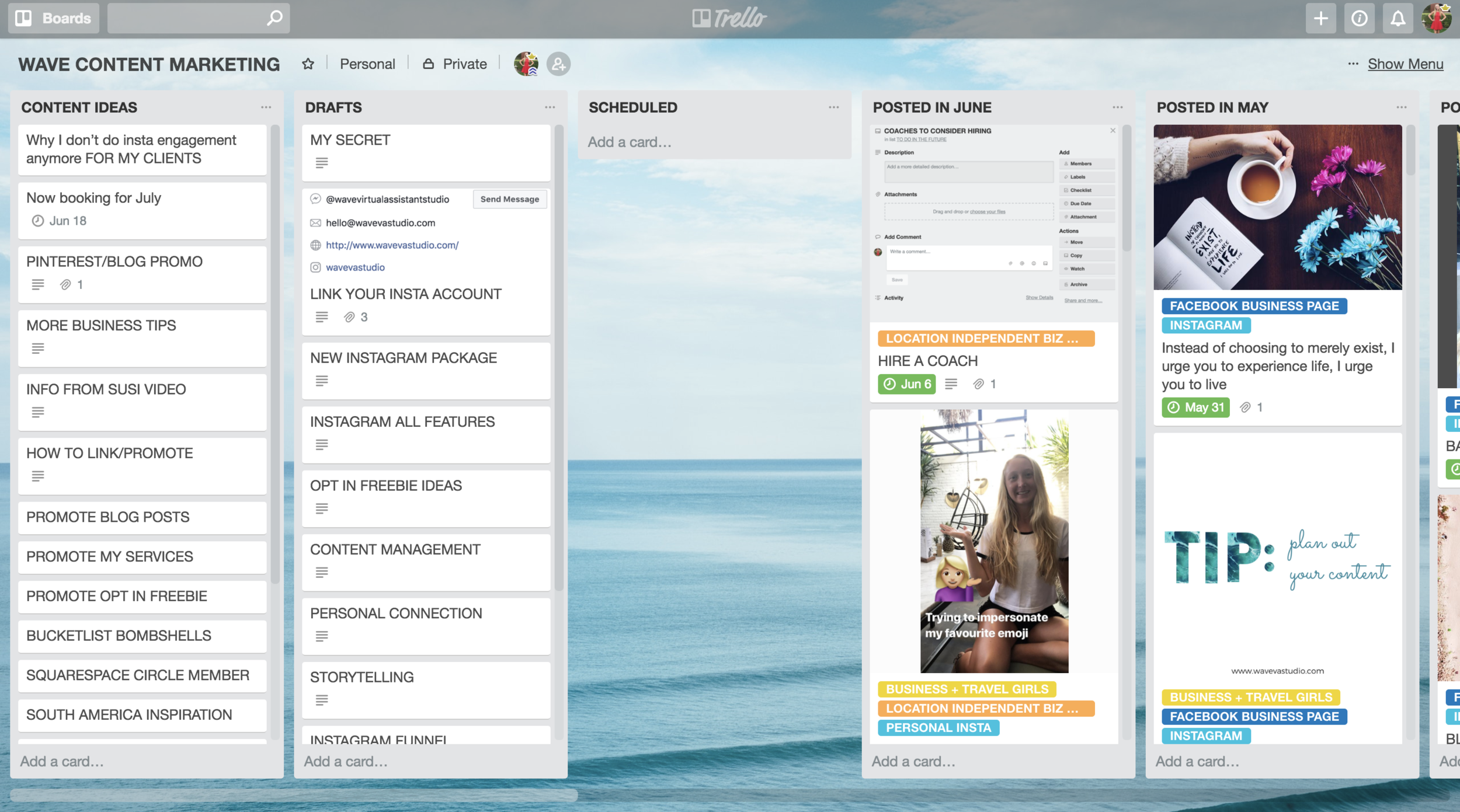The image size is (1460, 812).
Task: Click PERSONAL INSTA blue label
Action: click(x=938, y=728)
